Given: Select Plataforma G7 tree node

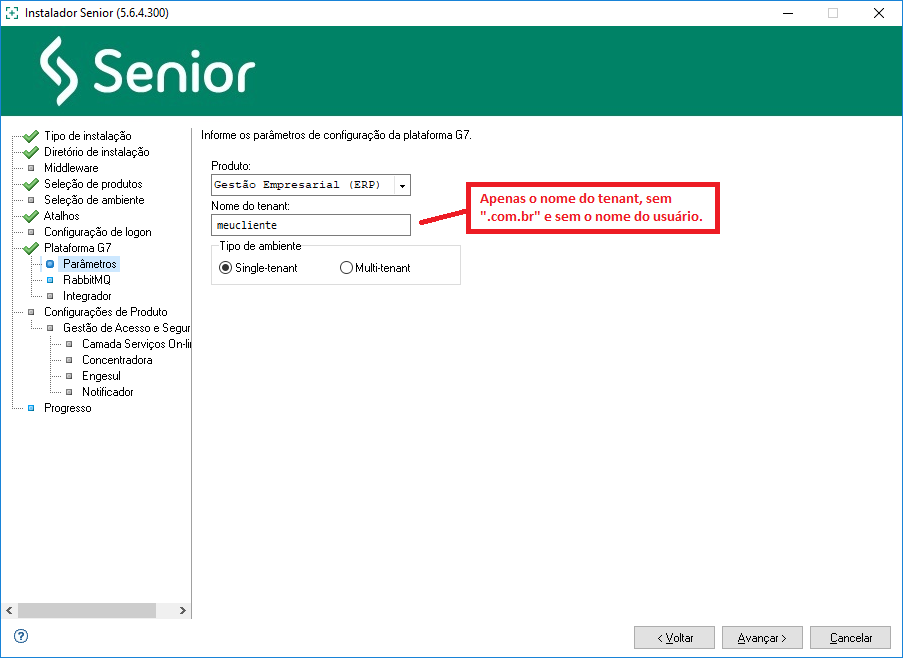Looking at the screenshot, I should coord(78,248).
